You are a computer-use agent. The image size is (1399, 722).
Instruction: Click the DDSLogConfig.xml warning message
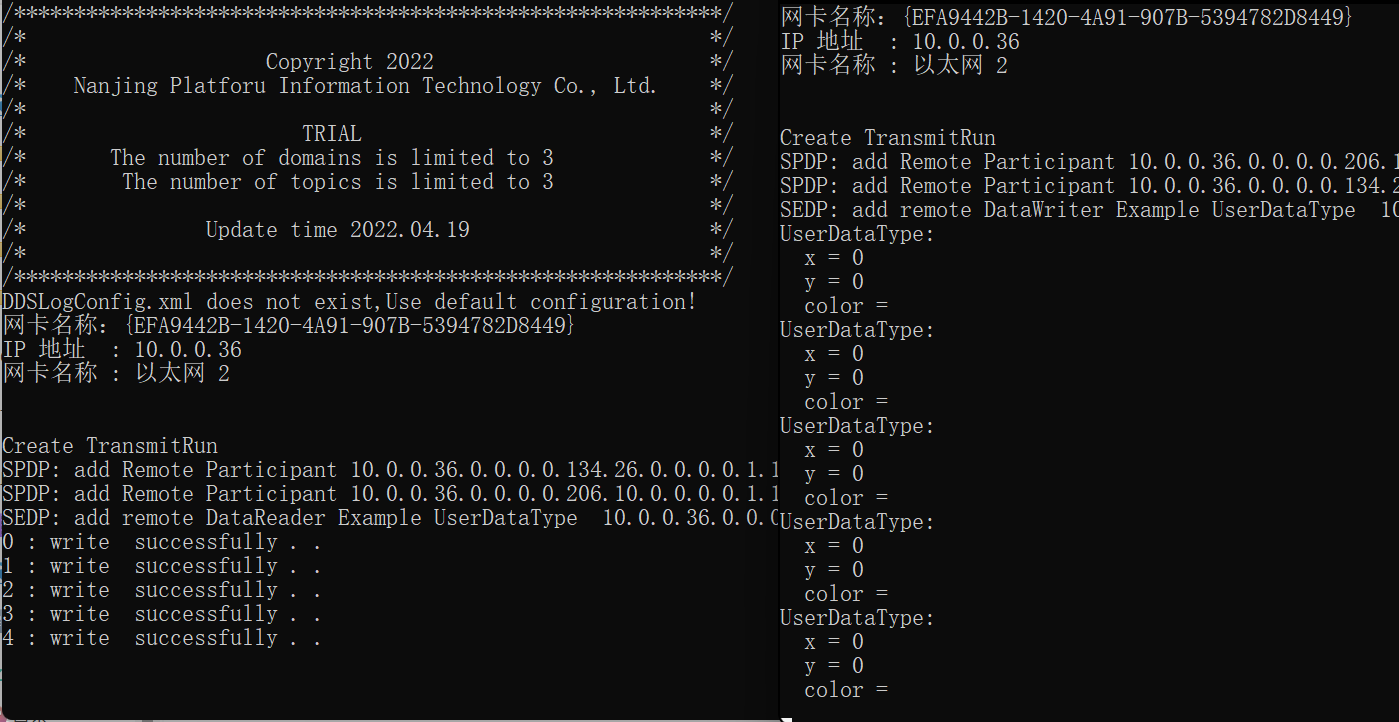click(x=350, y=302)
